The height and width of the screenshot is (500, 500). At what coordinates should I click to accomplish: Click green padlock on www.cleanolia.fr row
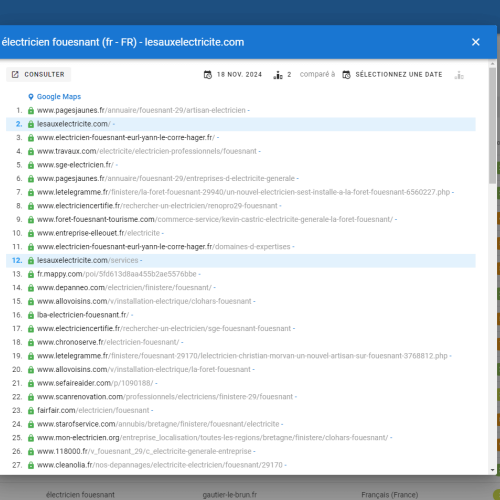pyautogui.click(x=31, y=465)
